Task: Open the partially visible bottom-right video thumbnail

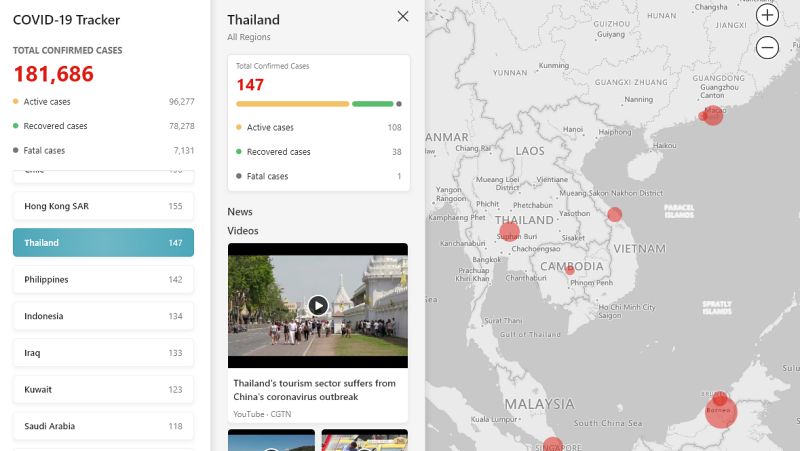Action: point(364,440)
